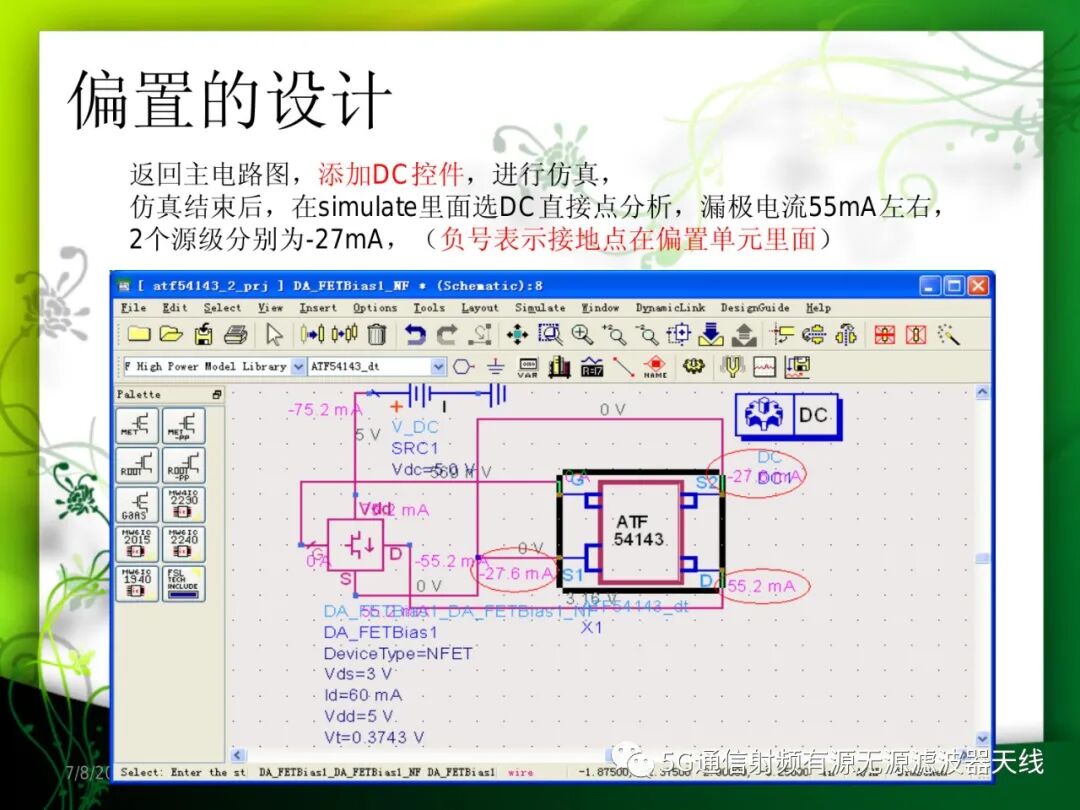
Task: Click the gear simulate icon
Action: [x=693, y=366]
